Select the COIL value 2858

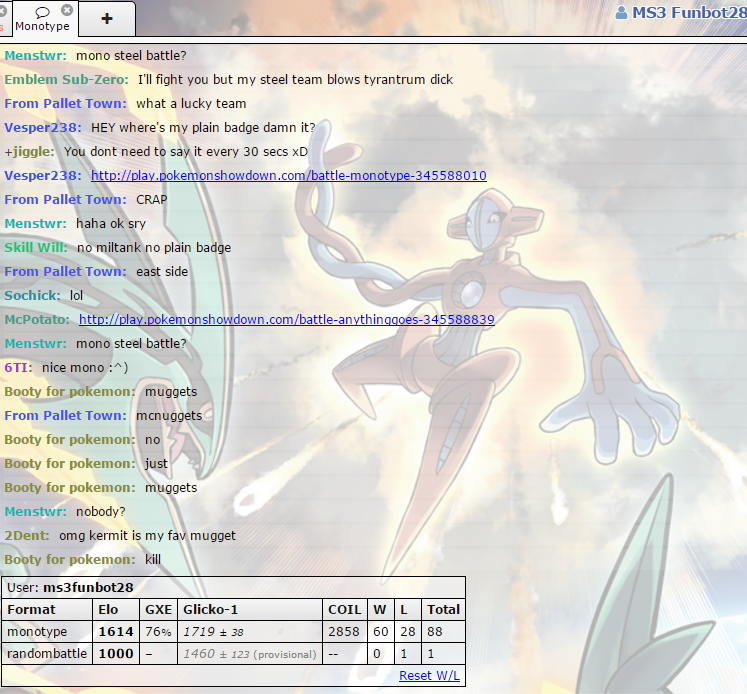coord(344,632)
